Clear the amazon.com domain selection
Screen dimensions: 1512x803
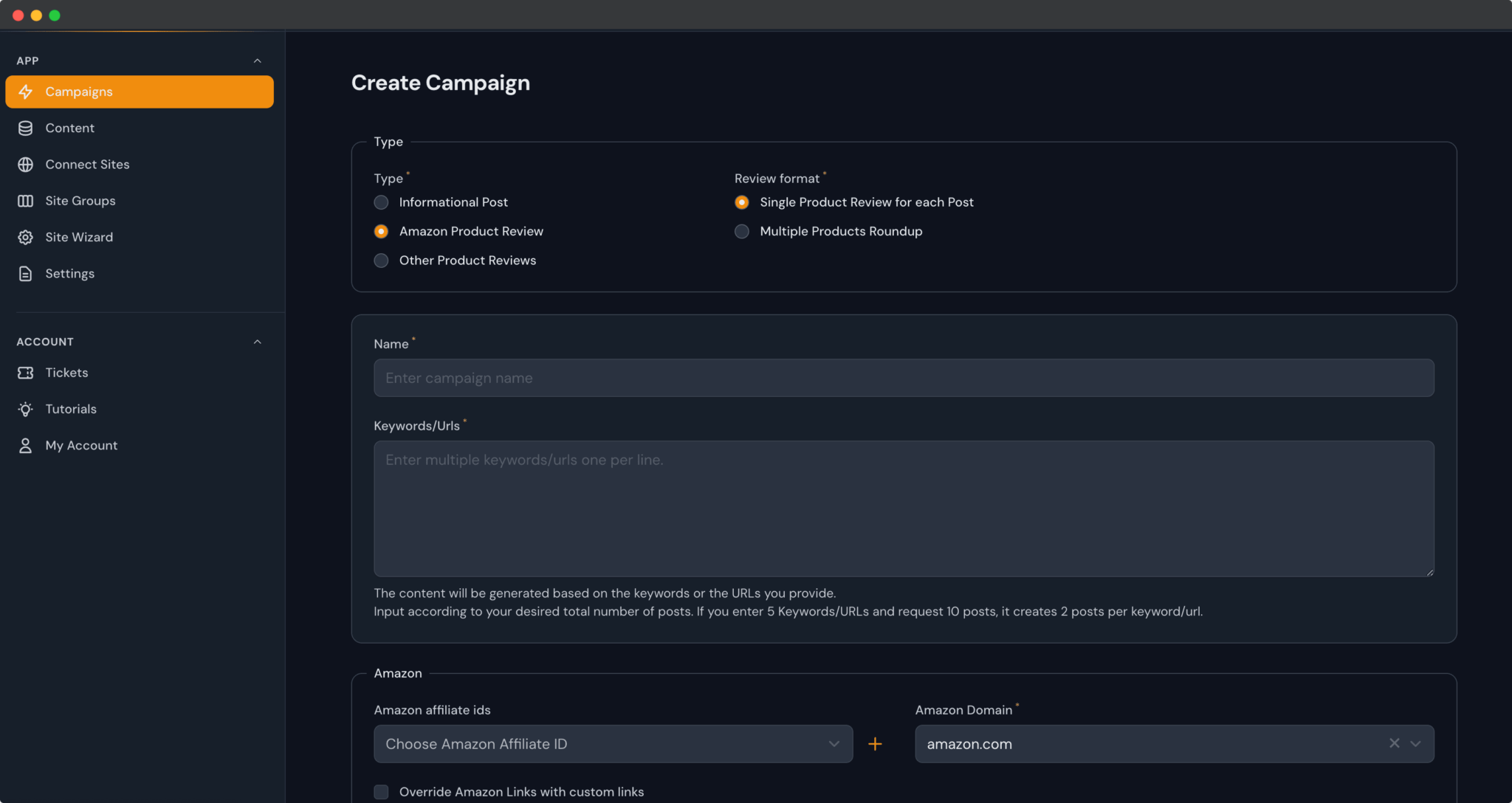(1394, 743)
